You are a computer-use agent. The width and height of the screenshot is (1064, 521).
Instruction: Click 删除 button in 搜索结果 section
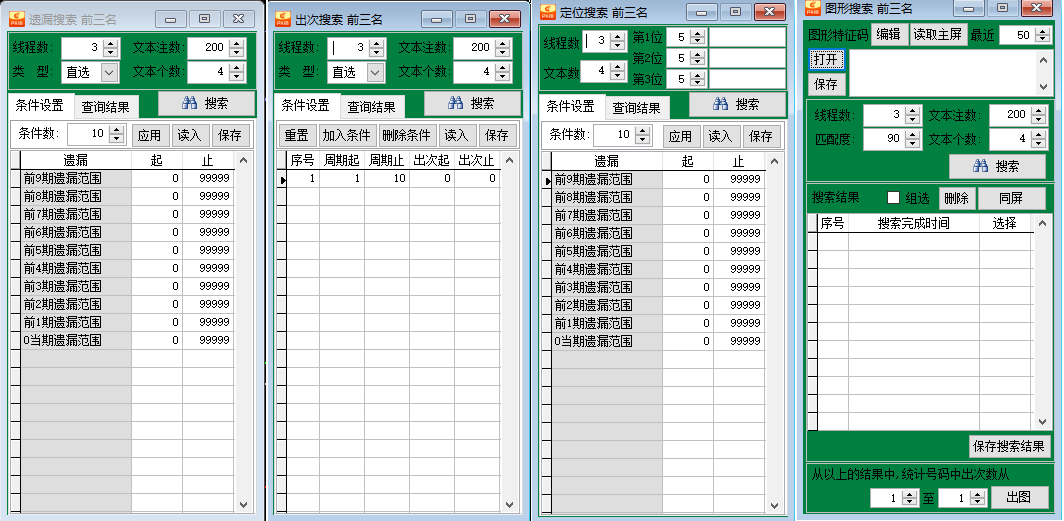tap(956, 198)
